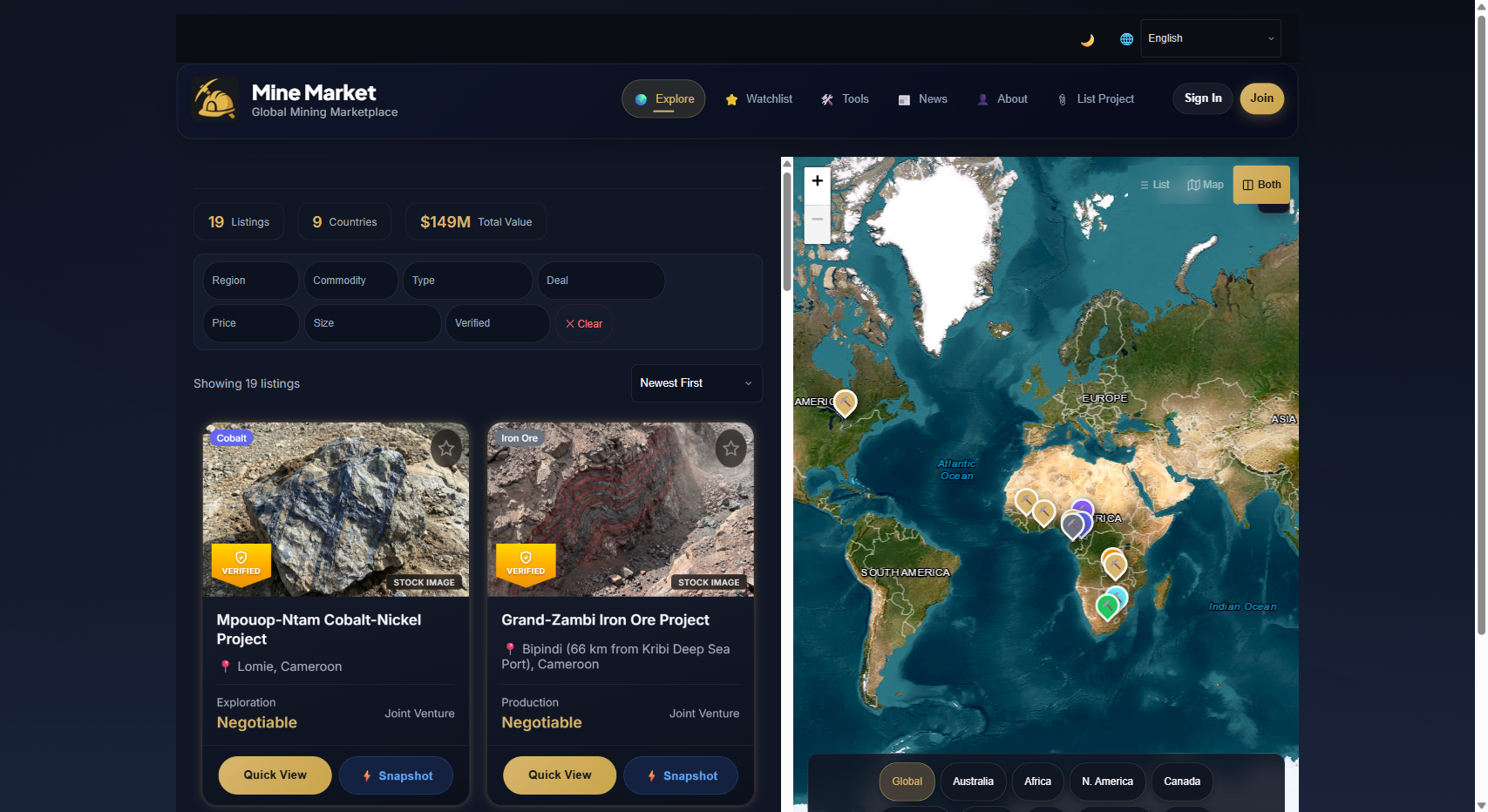Zoom out on the map with minus control

817,220
